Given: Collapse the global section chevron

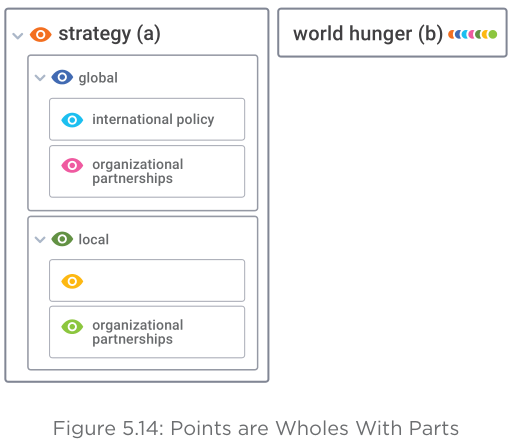Looking at the screenshot, I should pyautogui.click(x=40, y=78).
